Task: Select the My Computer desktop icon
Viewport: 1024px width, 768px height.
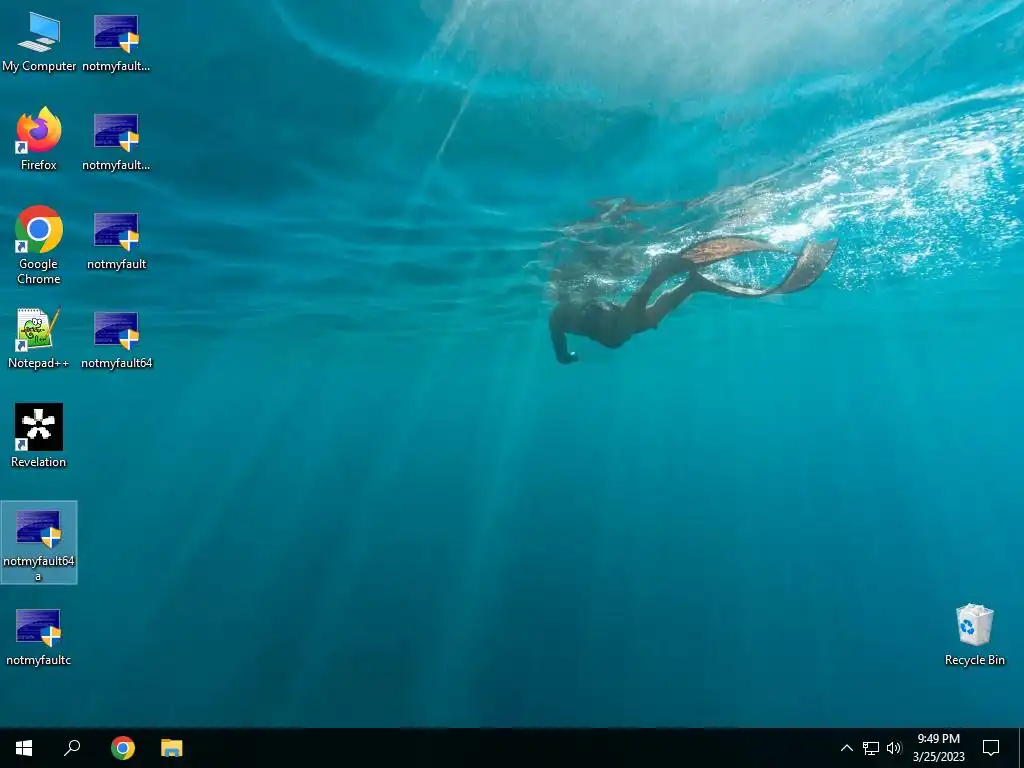Action: point(39,42)
